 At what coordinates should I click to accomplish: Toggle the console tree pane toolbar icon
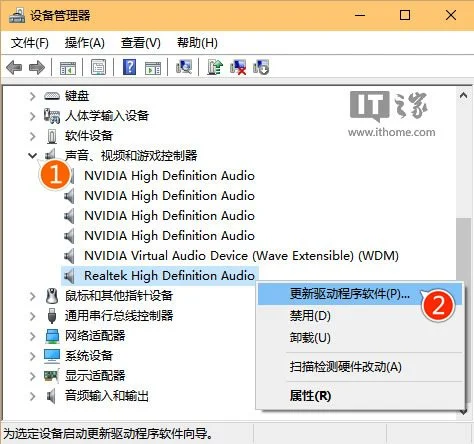click(68, 68)
